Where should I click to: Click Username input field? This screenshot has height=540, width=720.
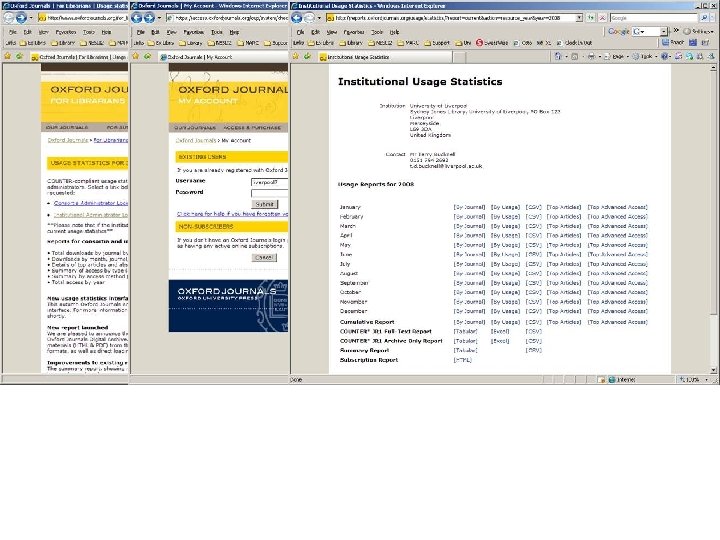(x=270, y=182)
